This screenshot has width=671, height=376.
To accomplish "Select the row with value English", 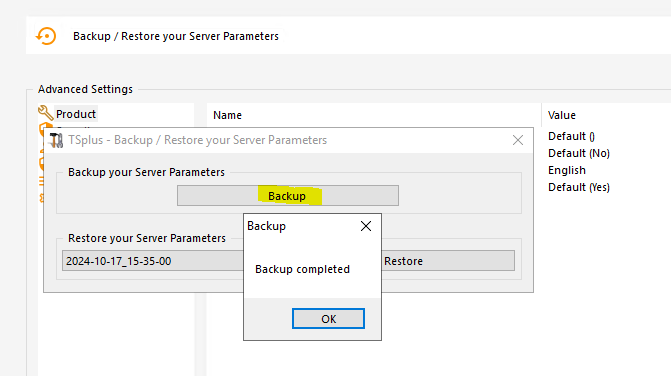I will click(x=567, y=170).
